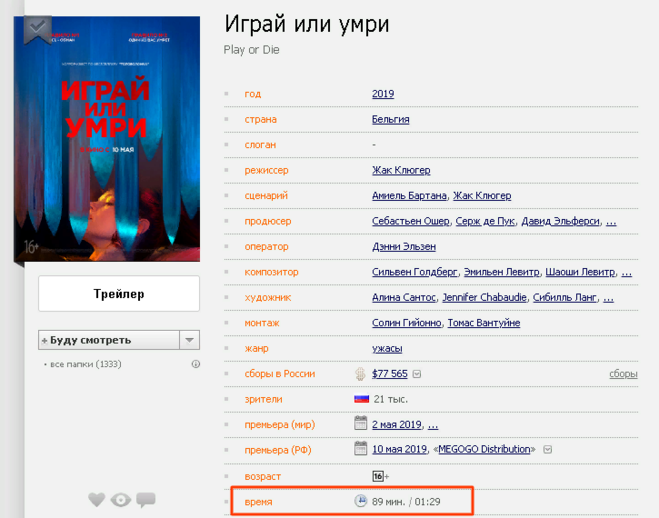This screenshot has height=518, width=659.
Task: Click the info icon beside все папки
Action: tap(195, 364)
